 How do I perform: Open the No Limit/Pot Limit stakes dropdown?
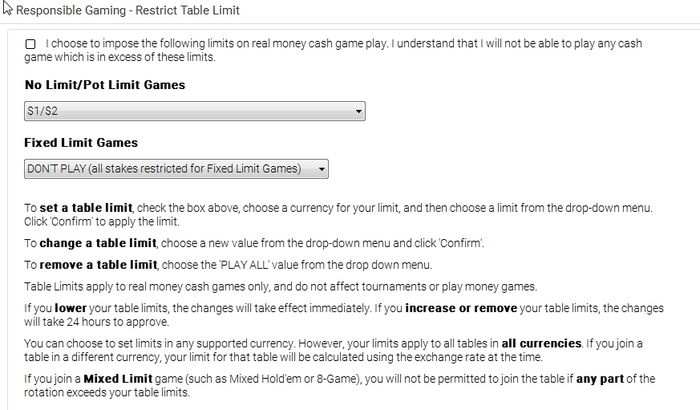[x=194, y=111]
